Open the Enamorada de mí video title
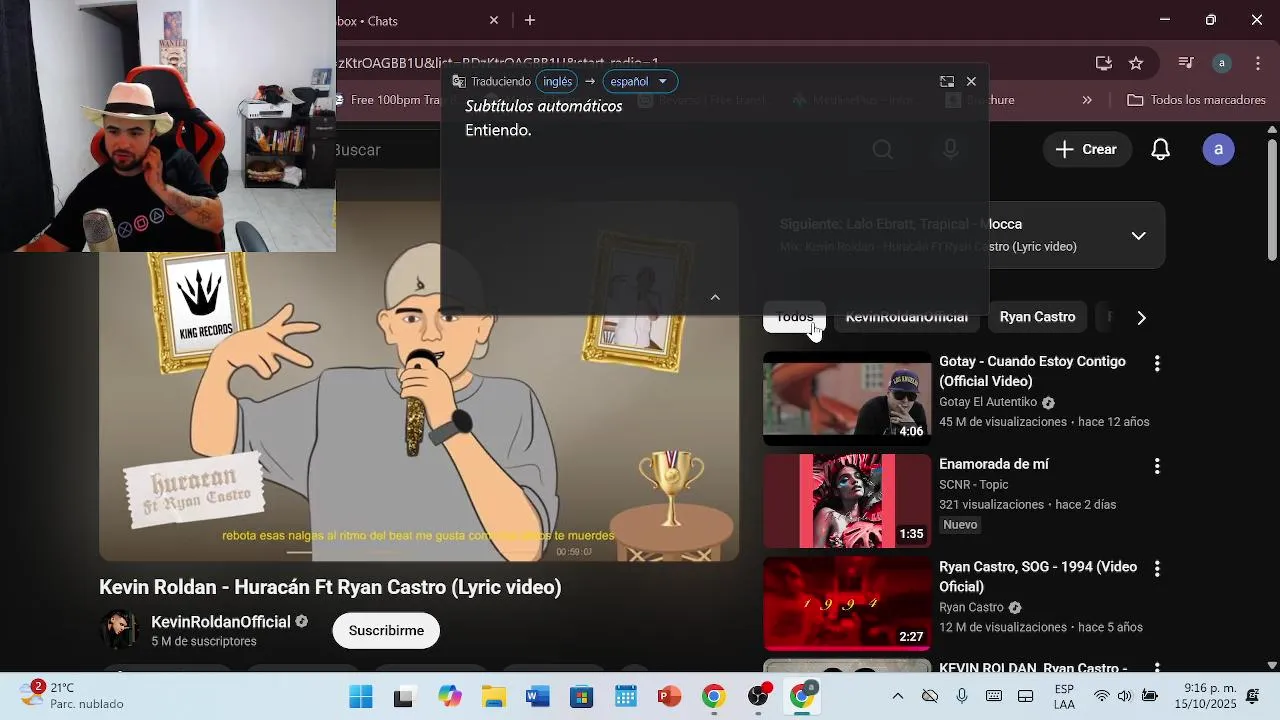1280x720 pixels. click(993, 464)
